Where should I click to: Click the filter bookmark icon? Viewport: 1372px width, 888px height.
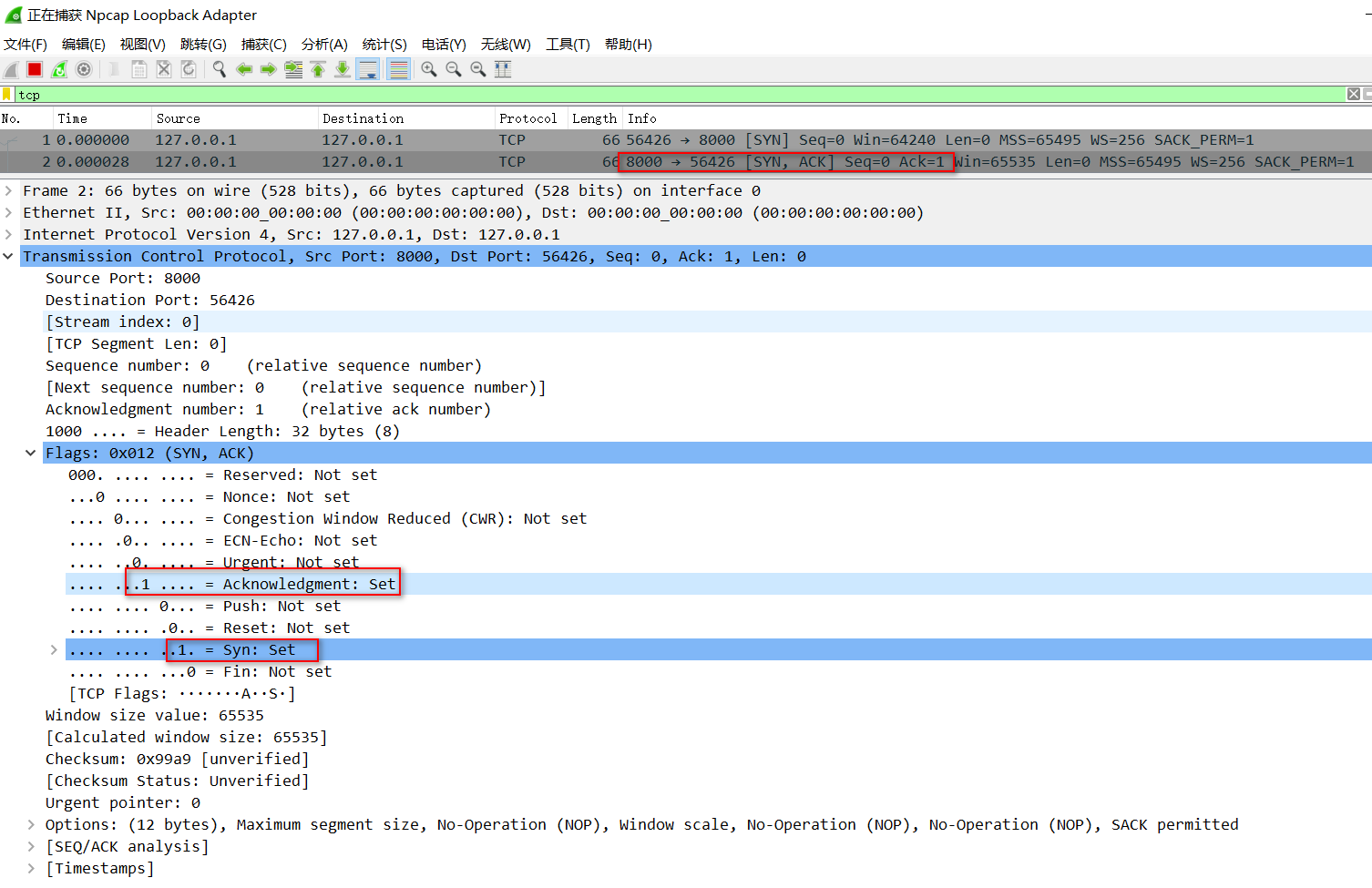7,95
